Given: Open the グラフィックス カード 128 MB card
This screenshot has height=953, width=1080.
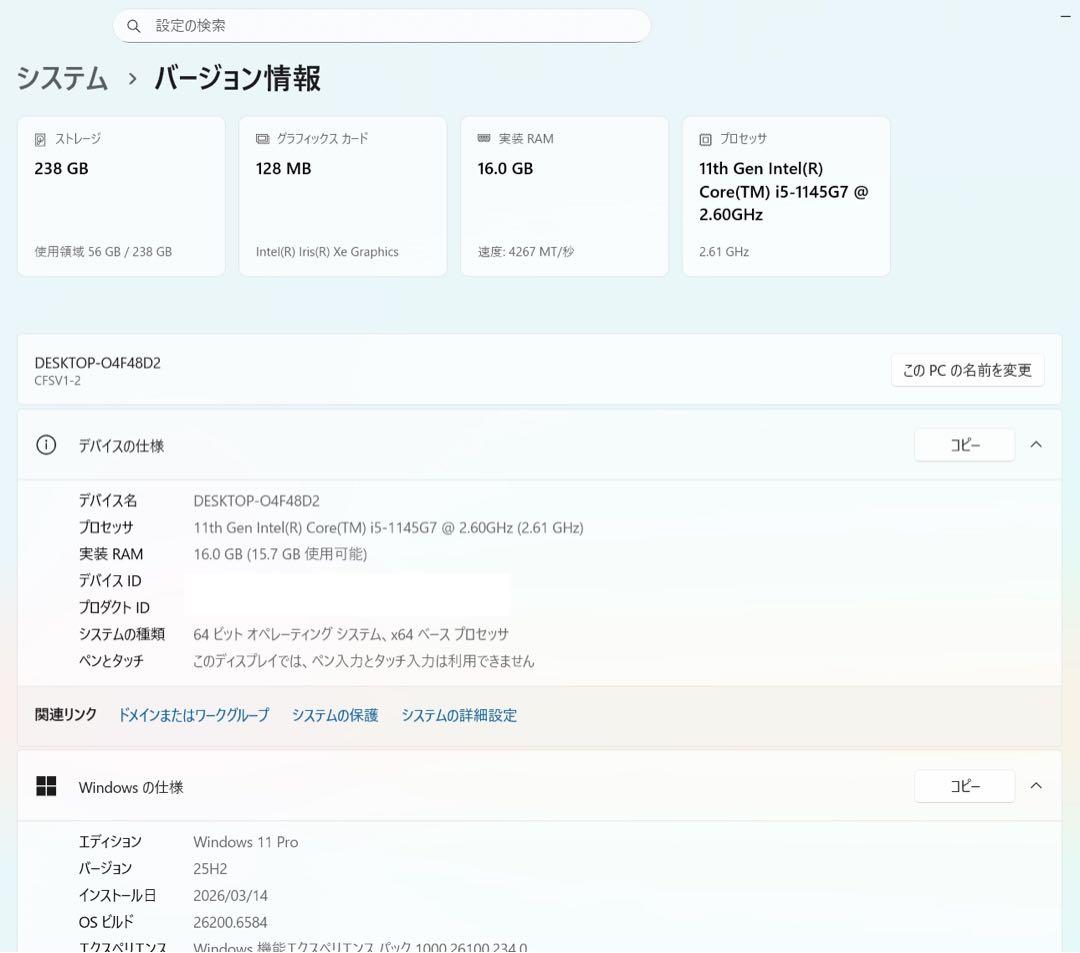Looking at the screenshot, I should (343, 197).
